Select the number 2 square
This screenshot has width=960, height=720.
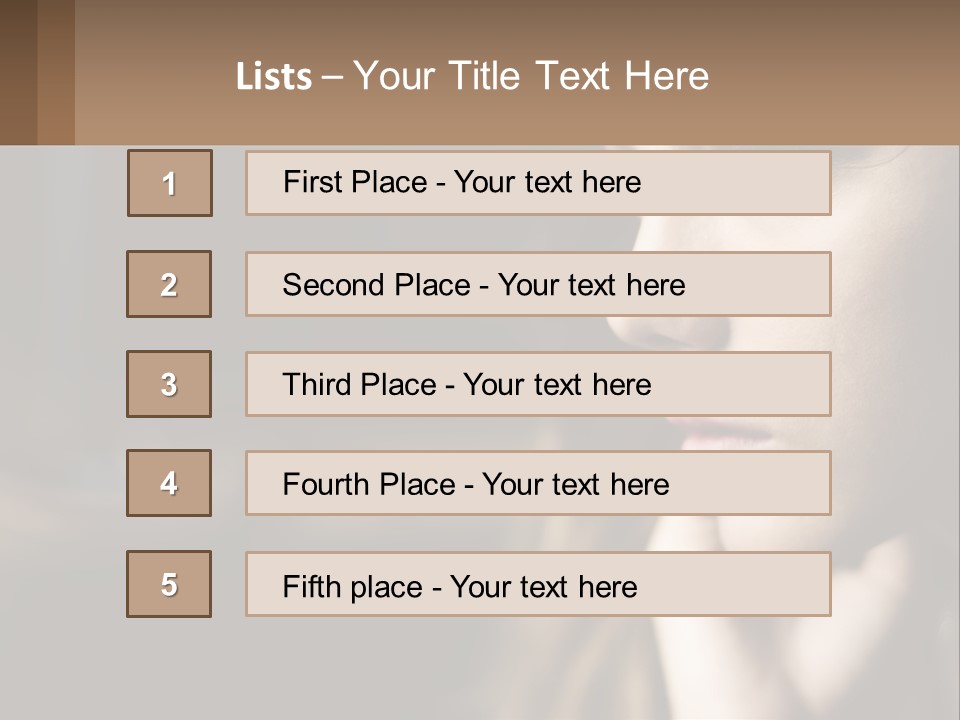(169, 284)
